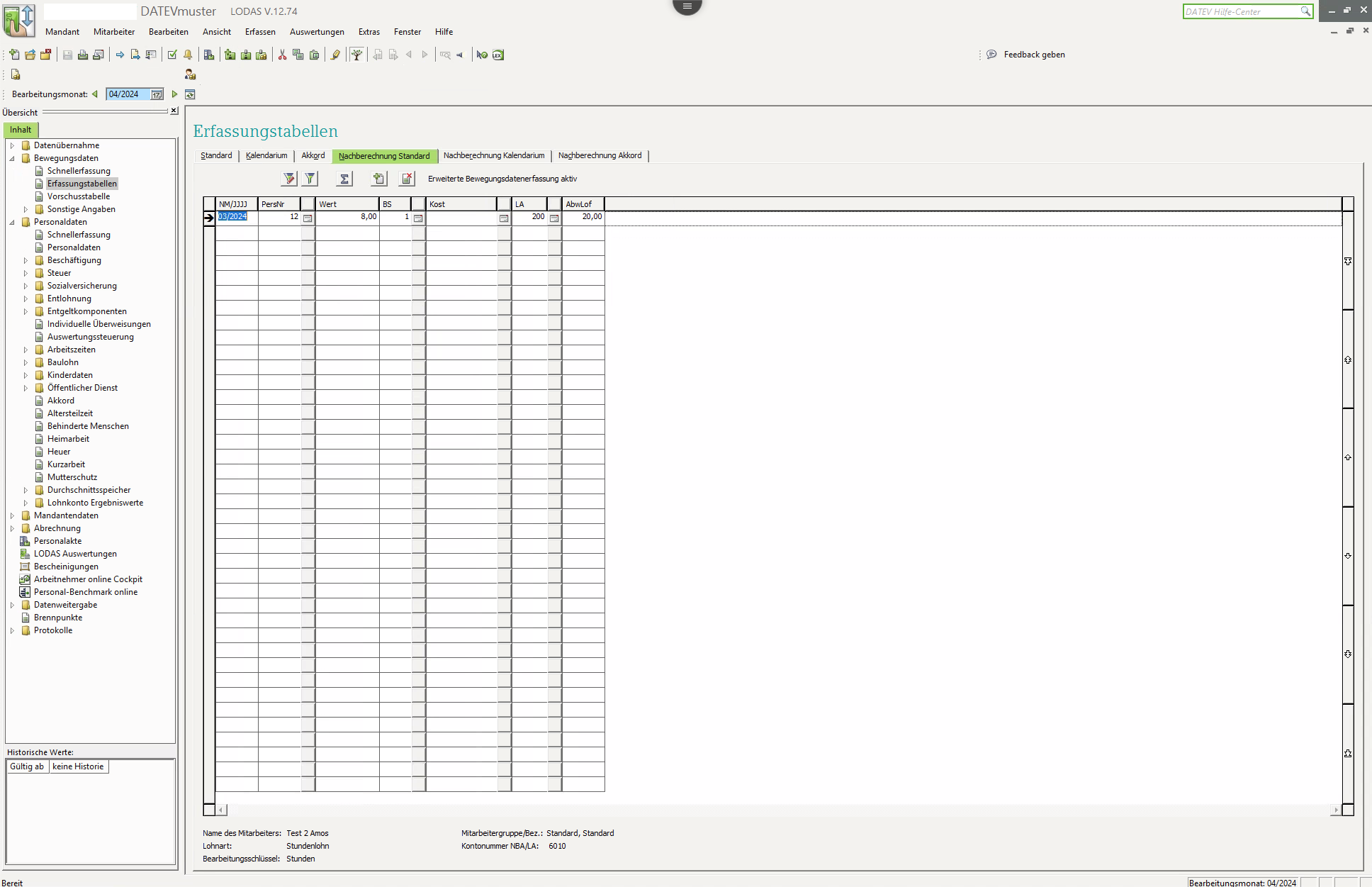Click the insert new row icon above table
The height and width of the screenshot is (887, 1372).
pyautogui.click(x=379, y=179)
